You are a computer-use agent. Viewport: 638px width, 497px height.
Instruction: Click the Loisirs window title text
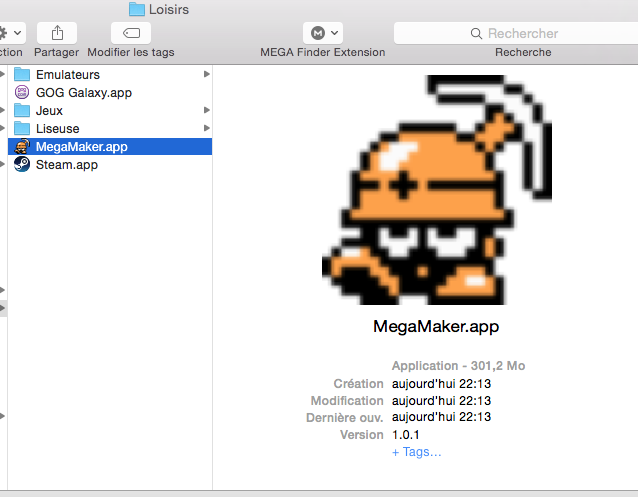tap(169, 9)
